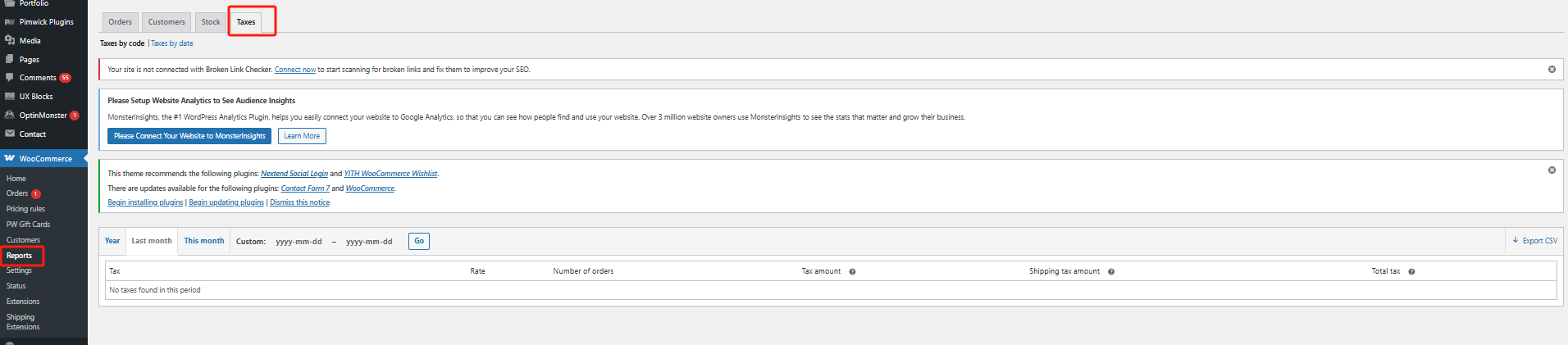1568x345 pixels.
Task: Dismiss the theme plugin recommendation notice
Action: [1552, 170]
